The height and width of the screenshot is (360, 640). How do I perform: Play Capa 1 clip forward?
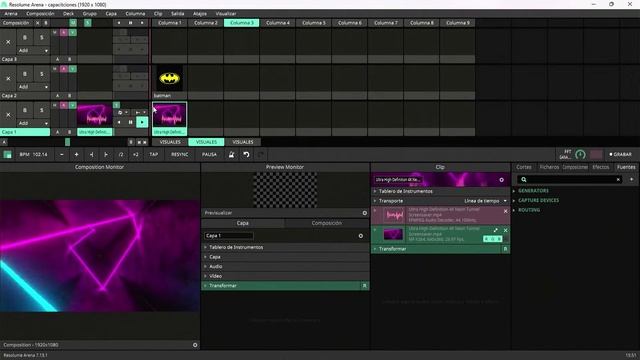tap(142, 122)
